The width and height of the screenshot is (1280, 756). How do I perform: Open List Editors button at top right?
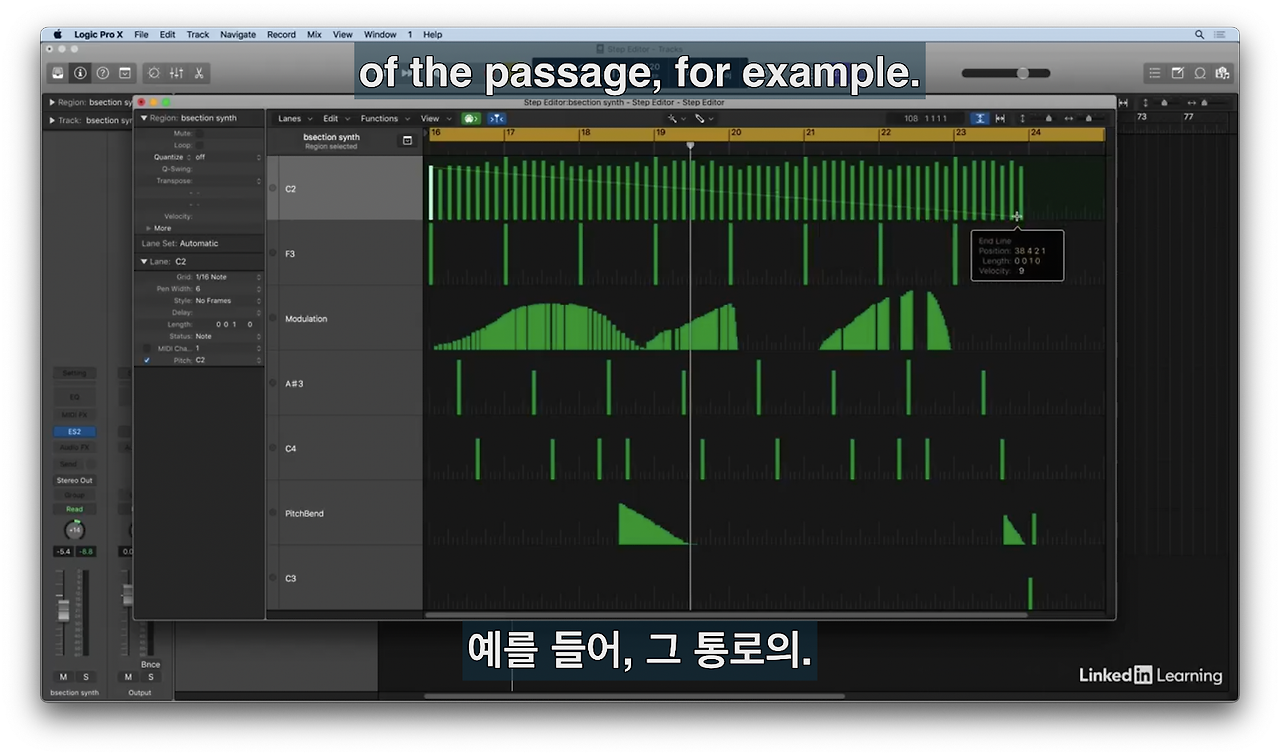(1155, 73)
